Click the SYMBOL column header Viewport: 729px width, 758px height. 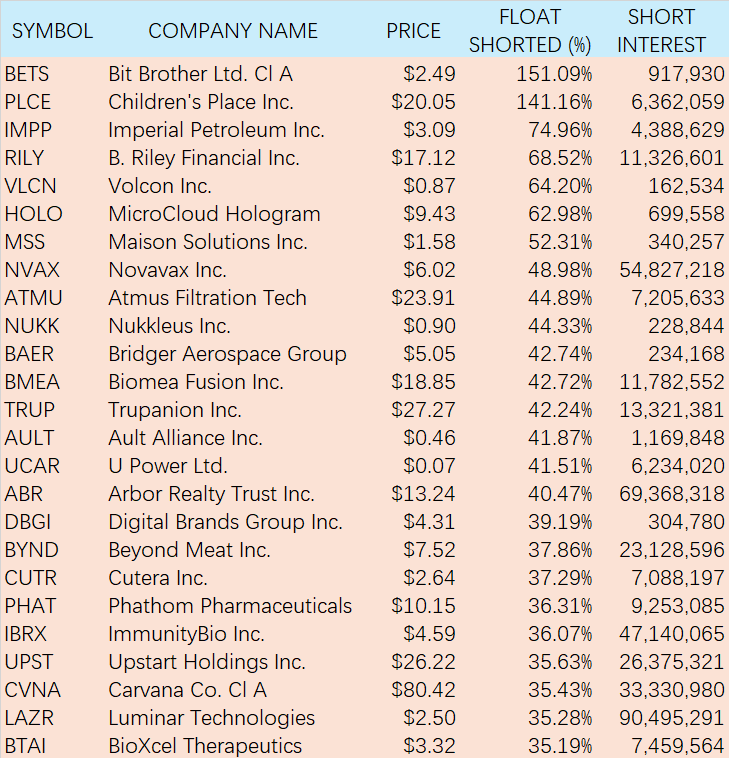tap(52, 31)
